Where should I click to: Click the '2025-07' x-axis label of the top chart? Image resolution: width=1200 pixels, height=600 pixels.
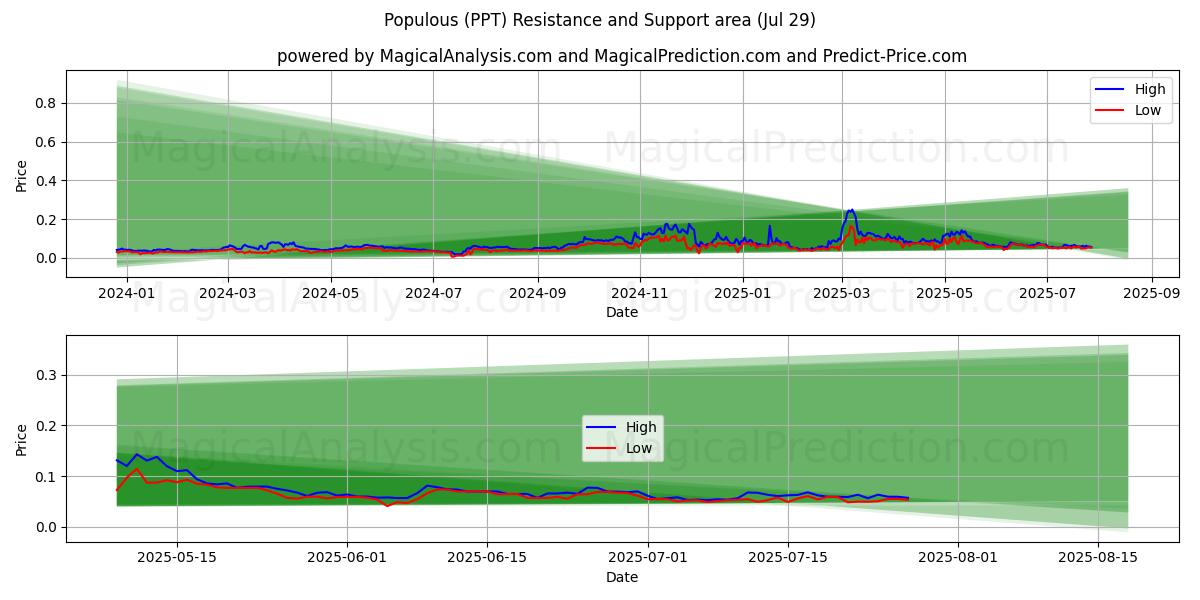pos(1048,293)
